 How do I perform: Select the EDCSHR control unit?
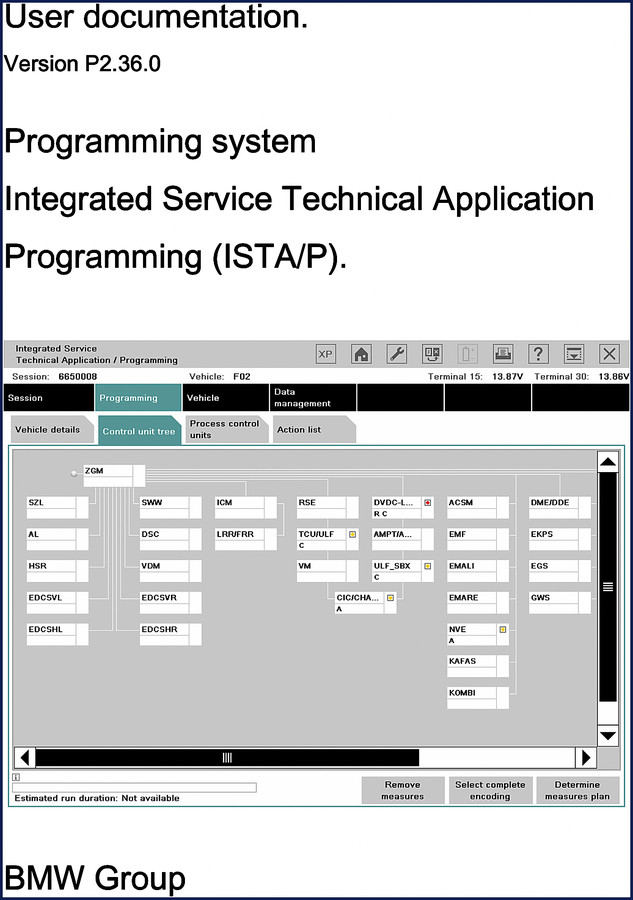pos(170,634)
